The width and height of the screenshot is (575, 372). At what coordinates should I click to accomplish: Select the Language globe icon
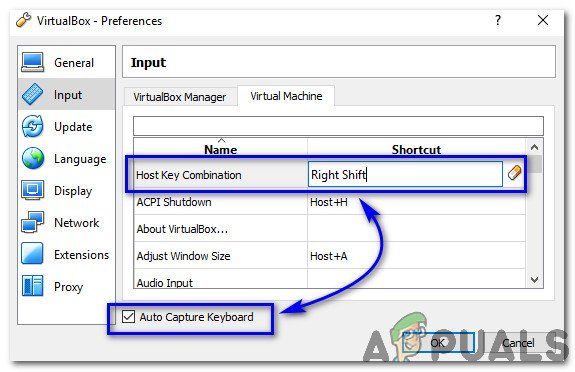pos(32,158)
